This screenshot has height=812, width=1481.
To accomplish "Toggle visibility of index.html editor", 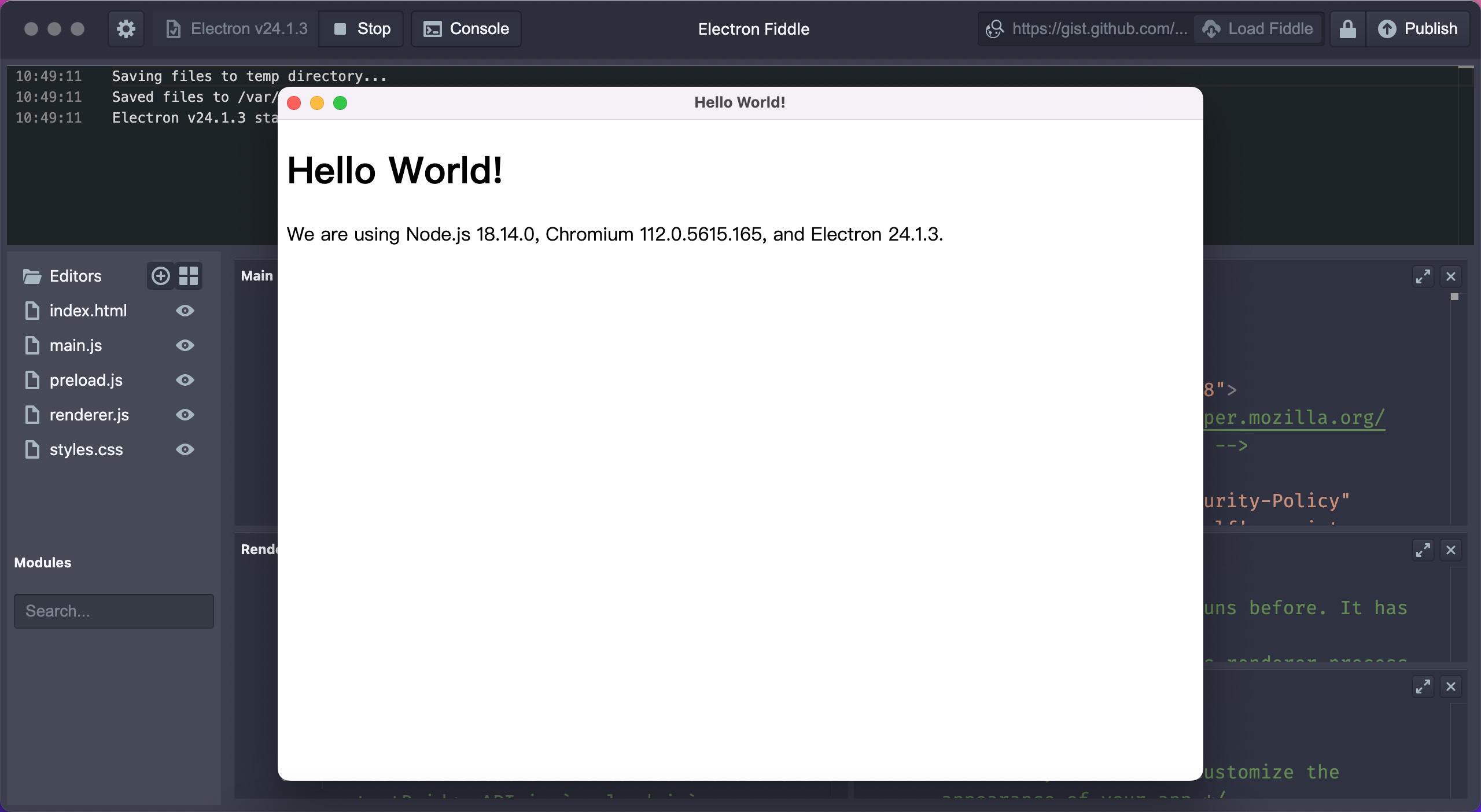I will pos(185,311).
